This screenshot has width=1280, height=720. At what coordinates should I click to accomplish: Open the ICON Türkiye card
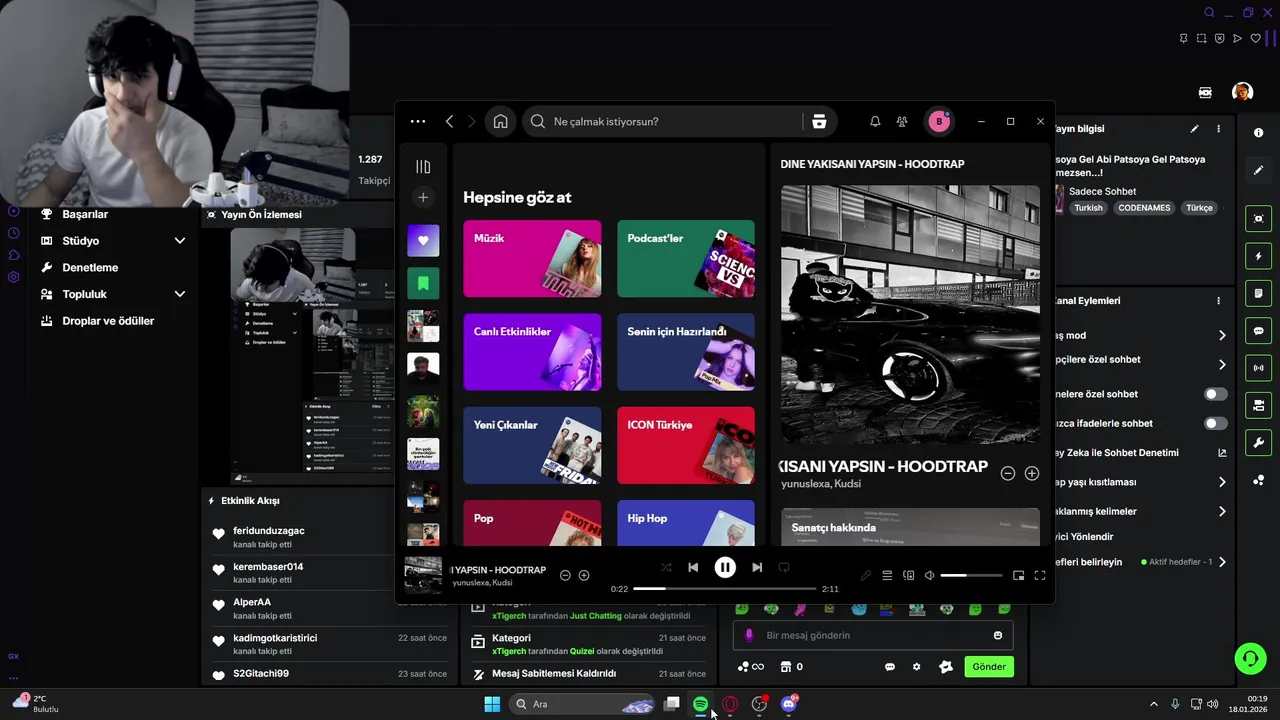tap(686, 445)
